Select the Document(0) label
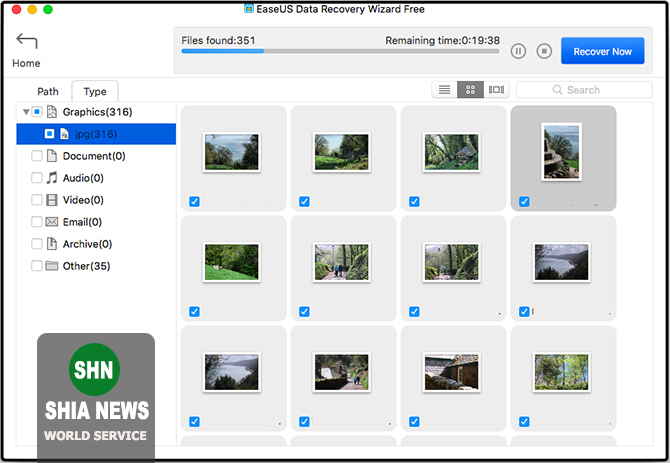 coord(94,156)
